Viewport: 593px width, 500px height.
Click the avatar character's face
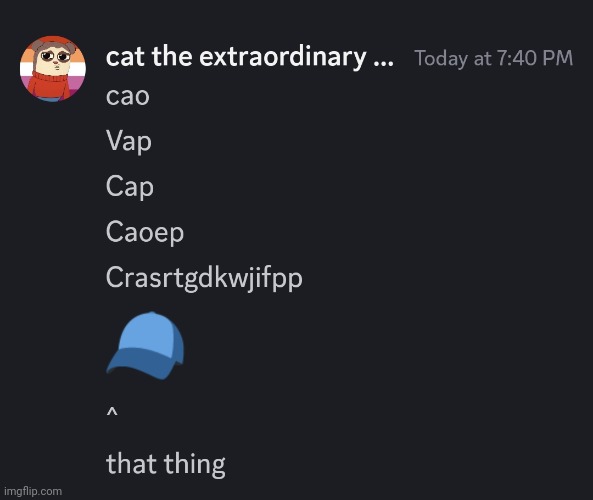coord(55,60)
